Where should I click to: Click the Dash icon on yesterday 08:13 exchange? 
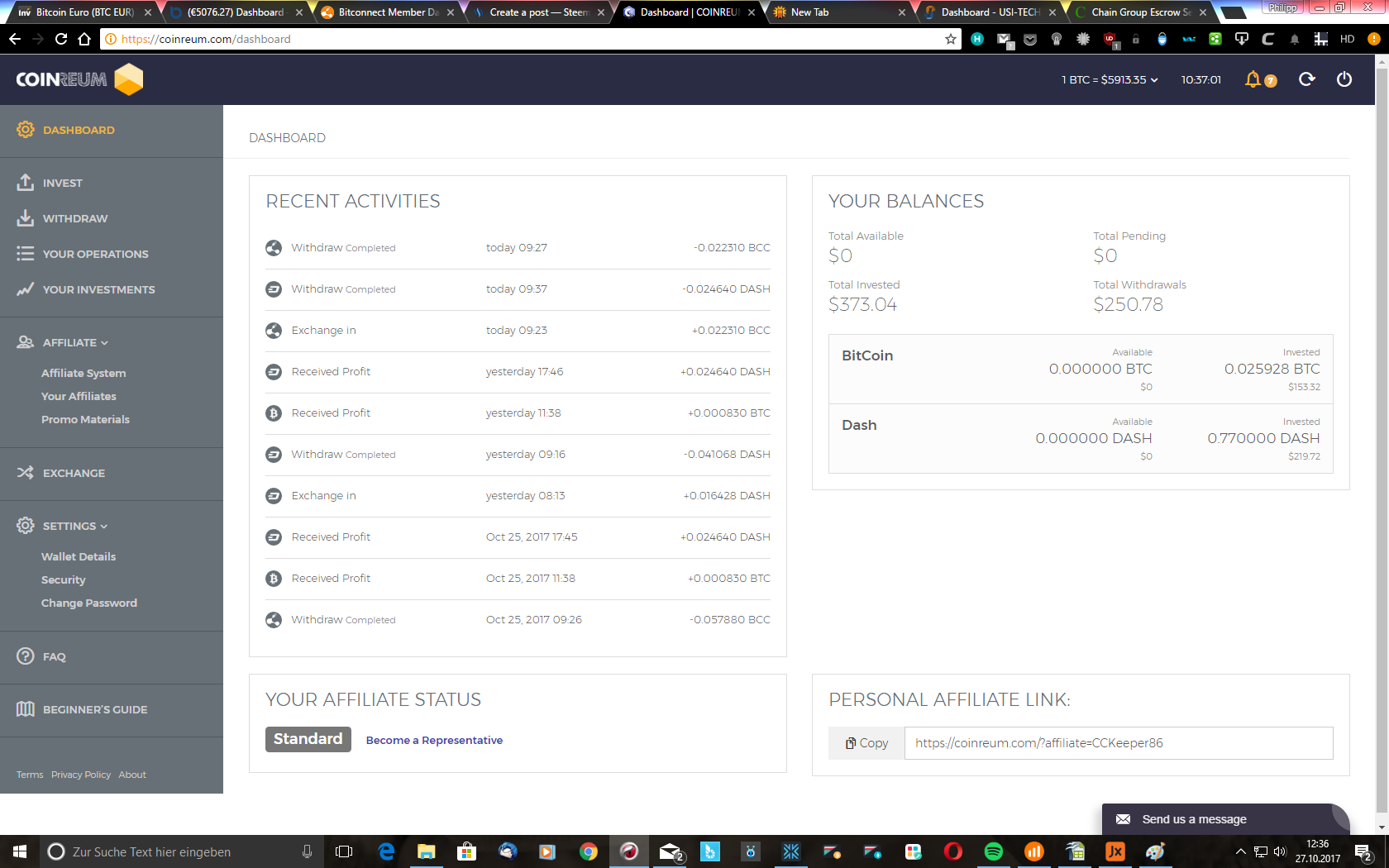coord(274,496)
